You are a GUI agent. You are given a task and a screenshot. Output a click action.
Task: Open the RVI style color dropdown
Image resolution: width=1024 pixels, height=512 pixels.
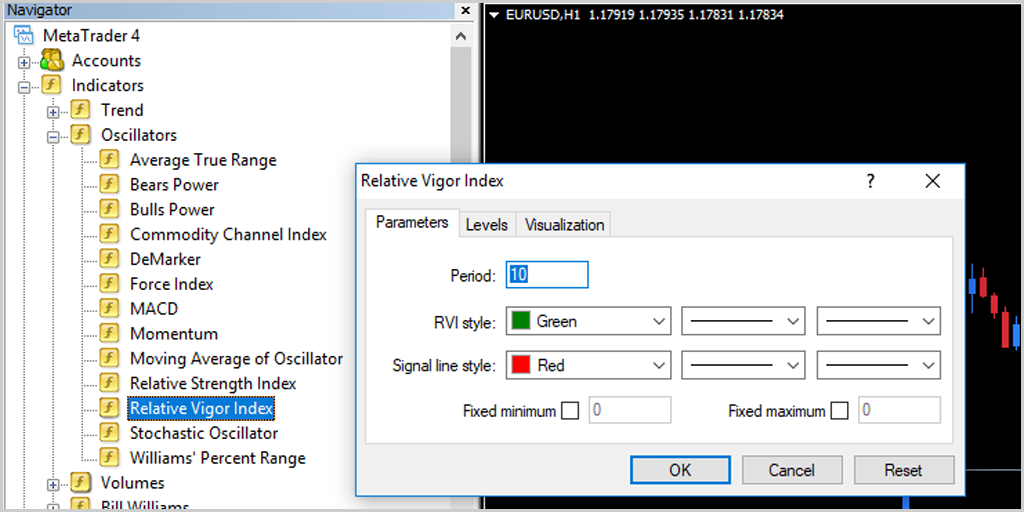tap(588, 321)
